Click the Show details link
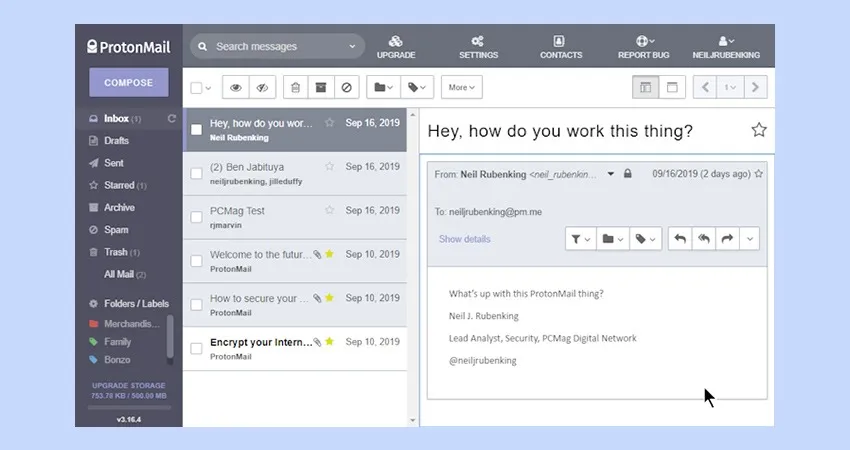This screenshot has width=850, height=450. [465, 239]
